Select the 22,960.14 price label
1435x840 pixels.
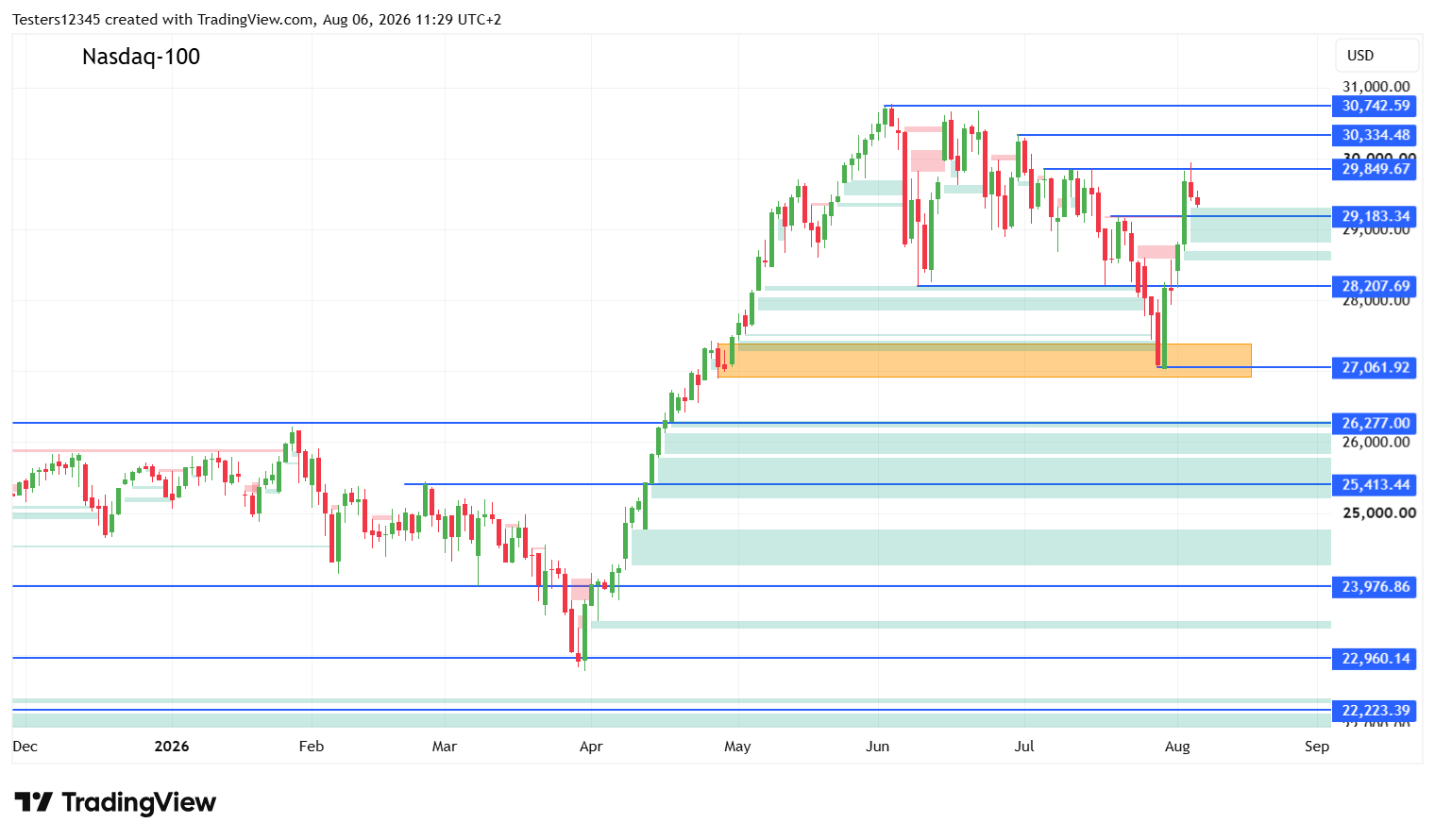[1376, 658]
